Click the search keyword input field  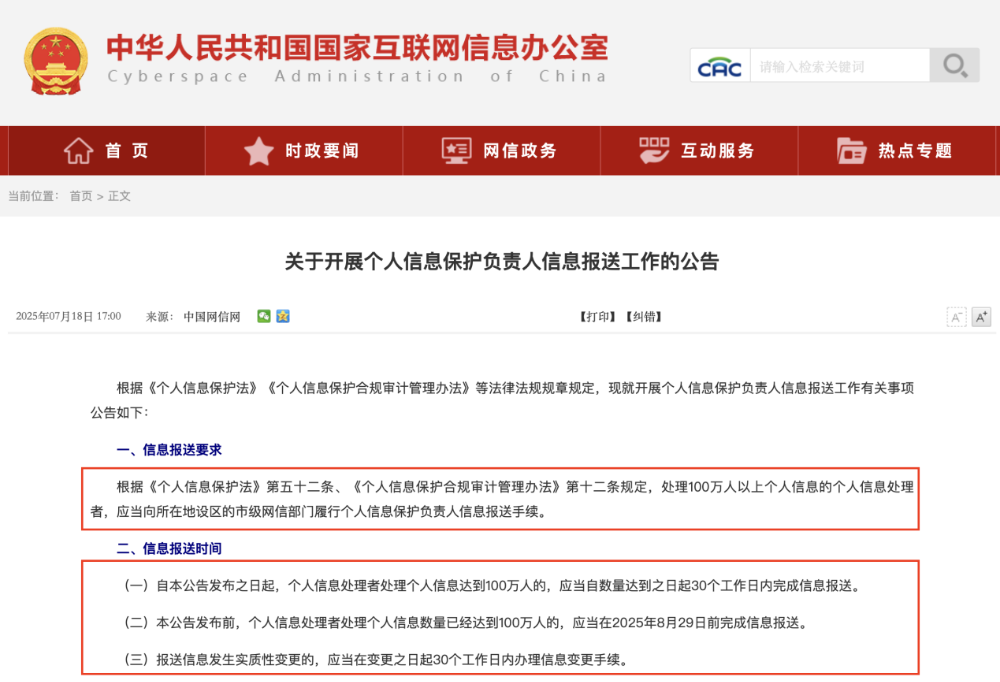(840, 66)
